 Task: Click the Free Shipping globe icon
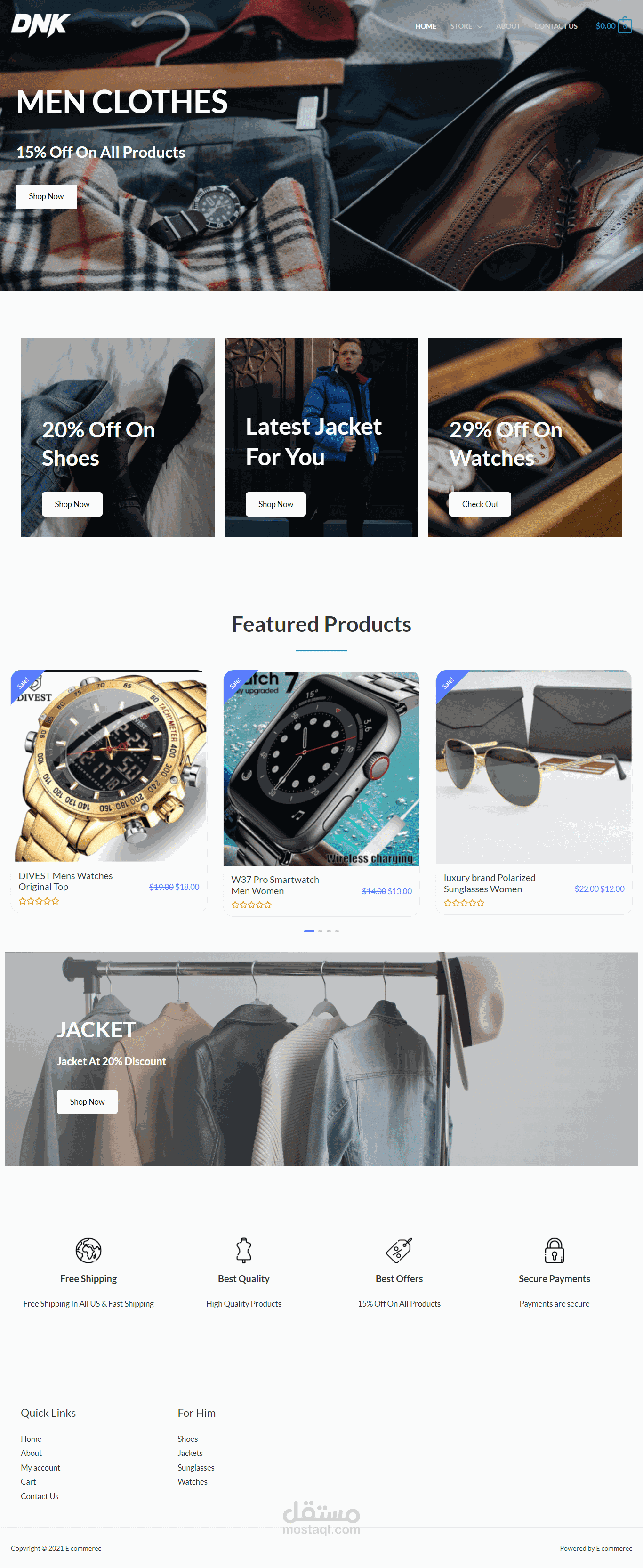[88, 1250]
